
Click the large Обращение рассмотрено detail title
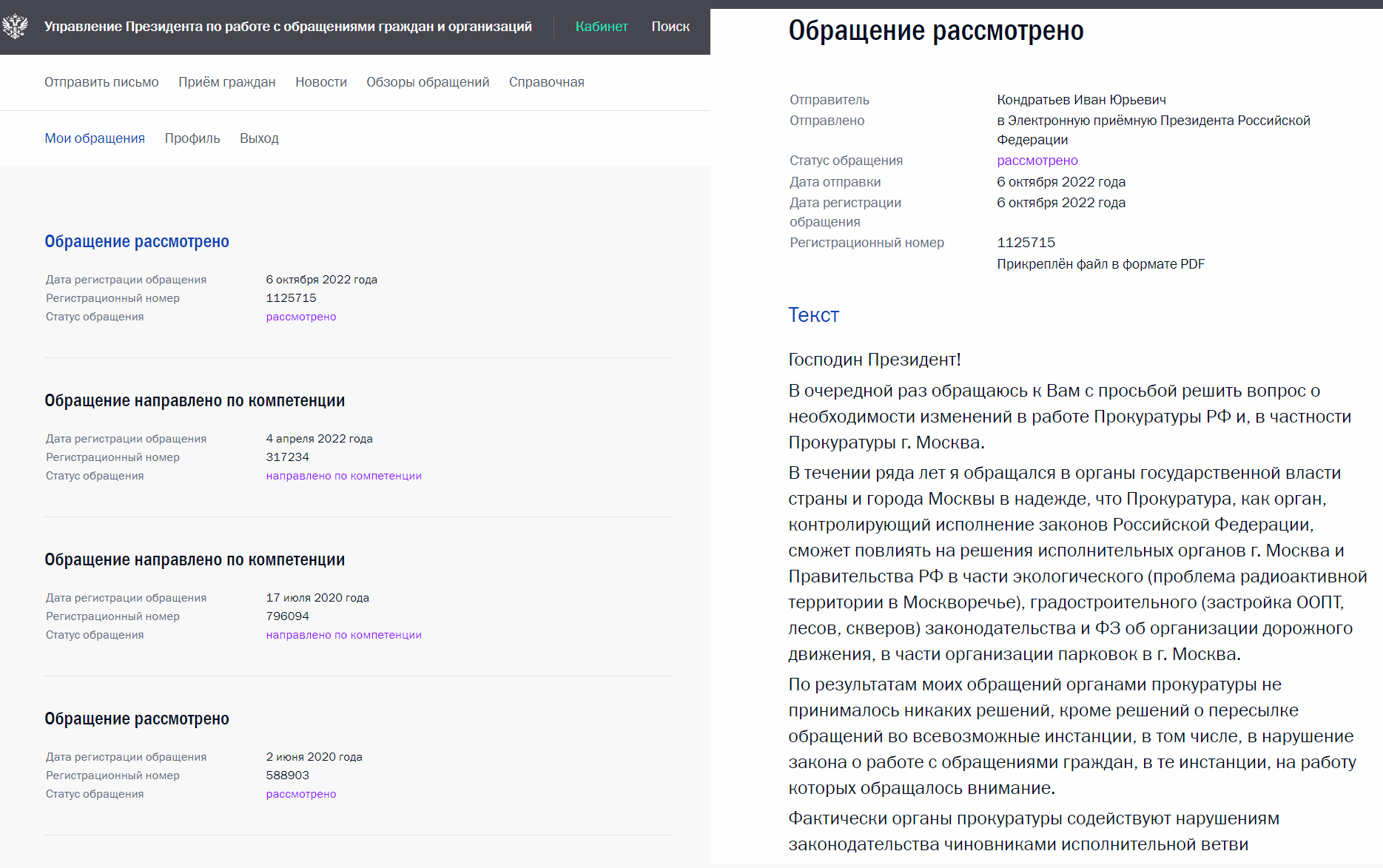(936, 31)
